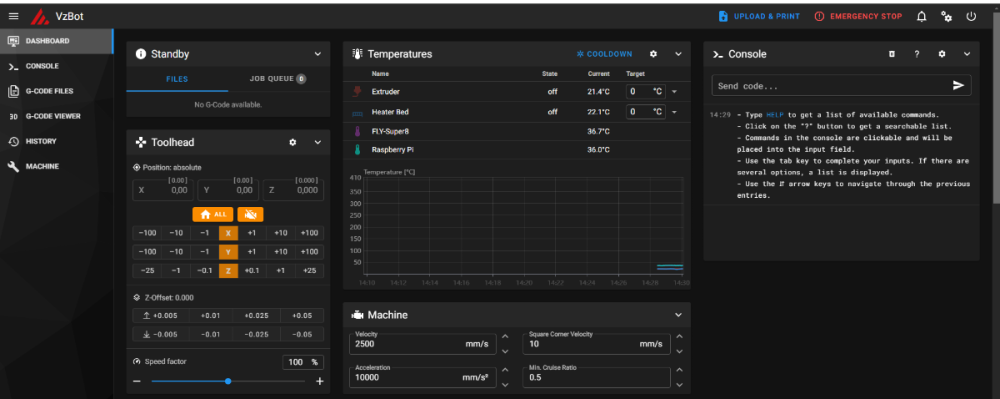Open interface settings gears icon
The height and width of the screenshot is (399, 1000).
[x=947, y=17]
